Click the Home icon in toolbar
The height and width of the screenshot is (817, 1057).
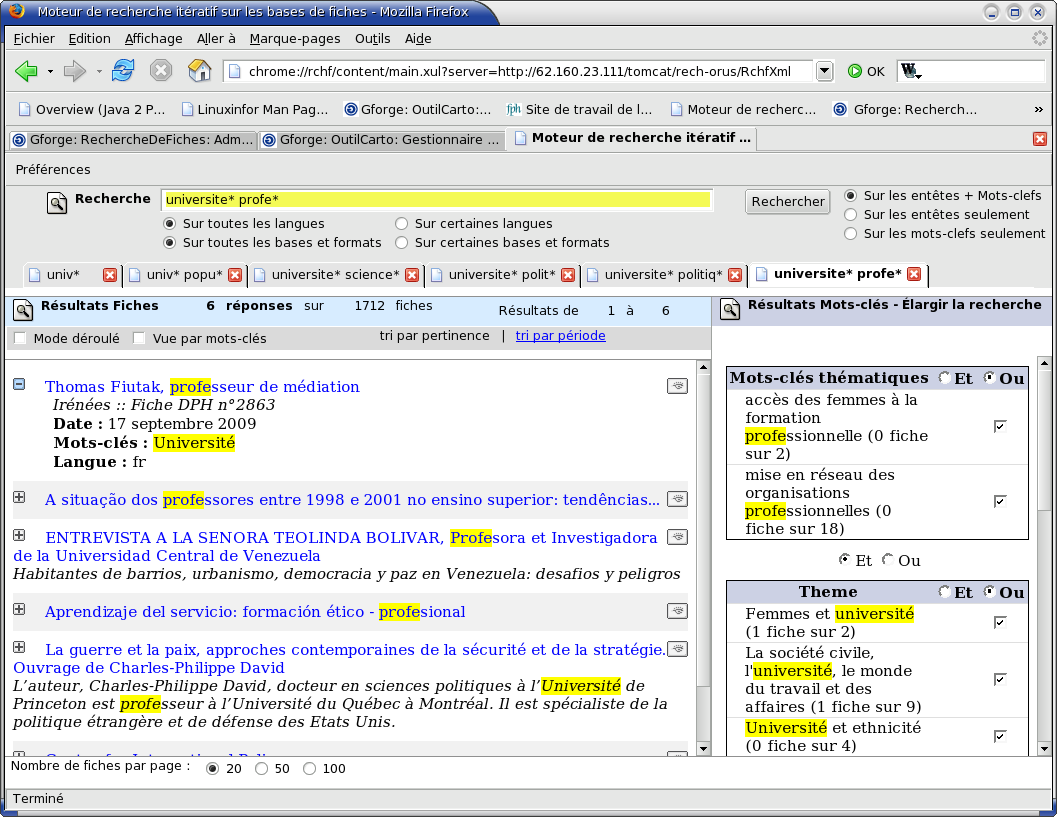pos(199,71)
